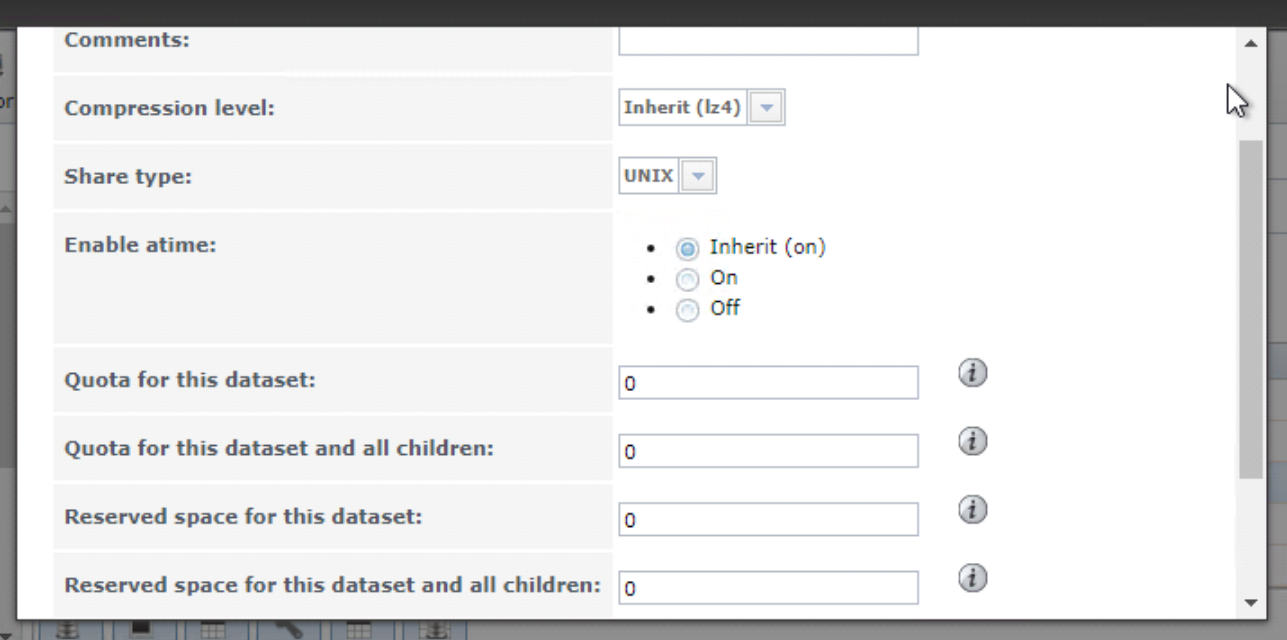Focus the Reserved space for this dataset field
Image resolution: width=1287 pixels, height=640 pixels.
(x=768, y=520)
